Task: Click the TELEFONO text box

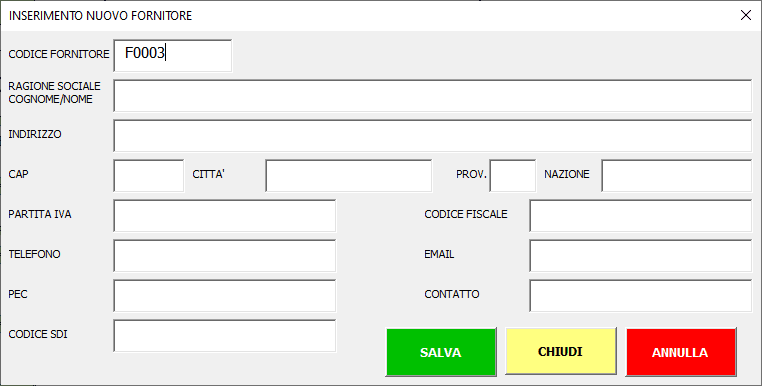Action: pos(225,255)
